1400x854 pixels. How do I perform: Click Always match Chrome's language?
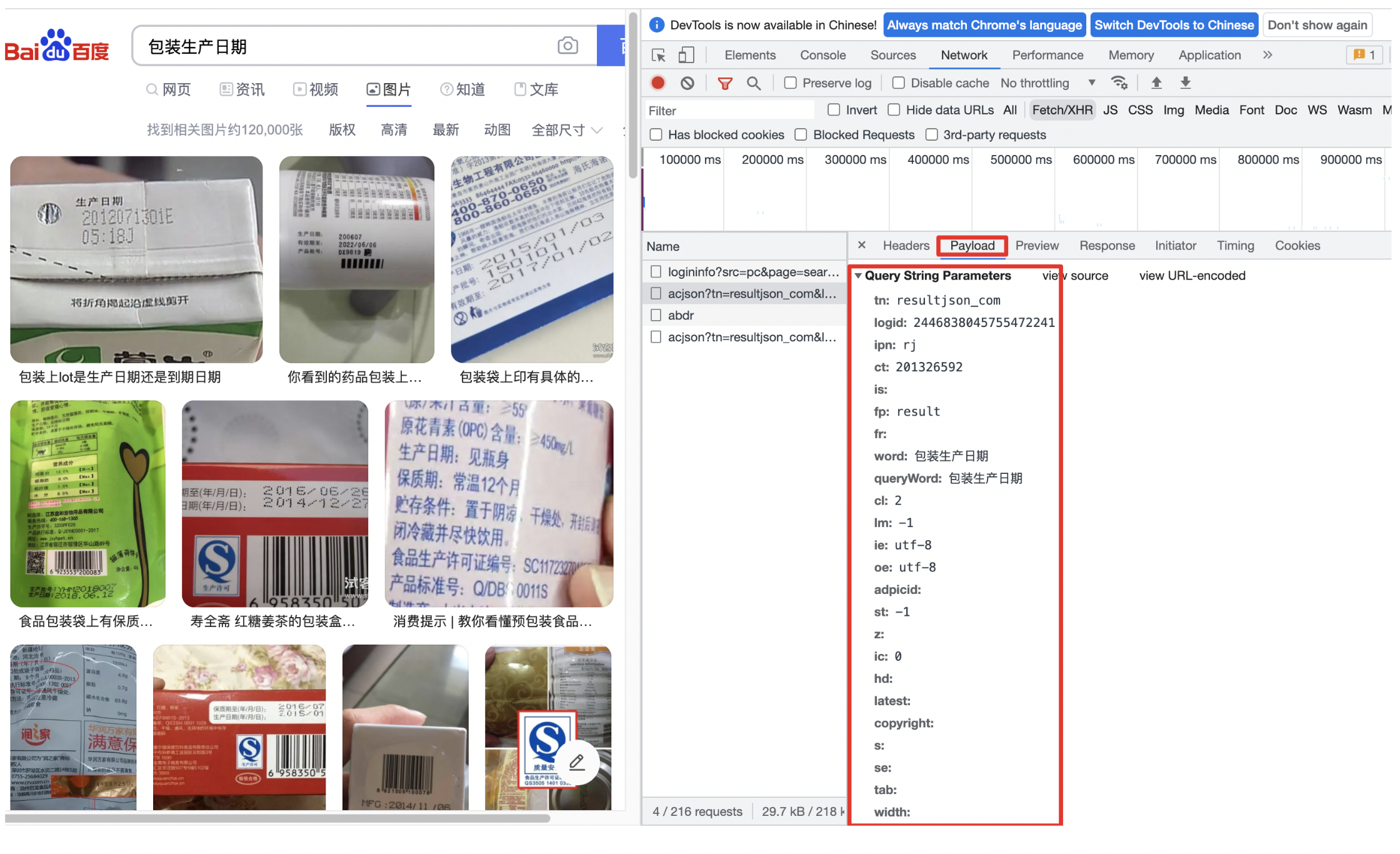coord(984,25)
